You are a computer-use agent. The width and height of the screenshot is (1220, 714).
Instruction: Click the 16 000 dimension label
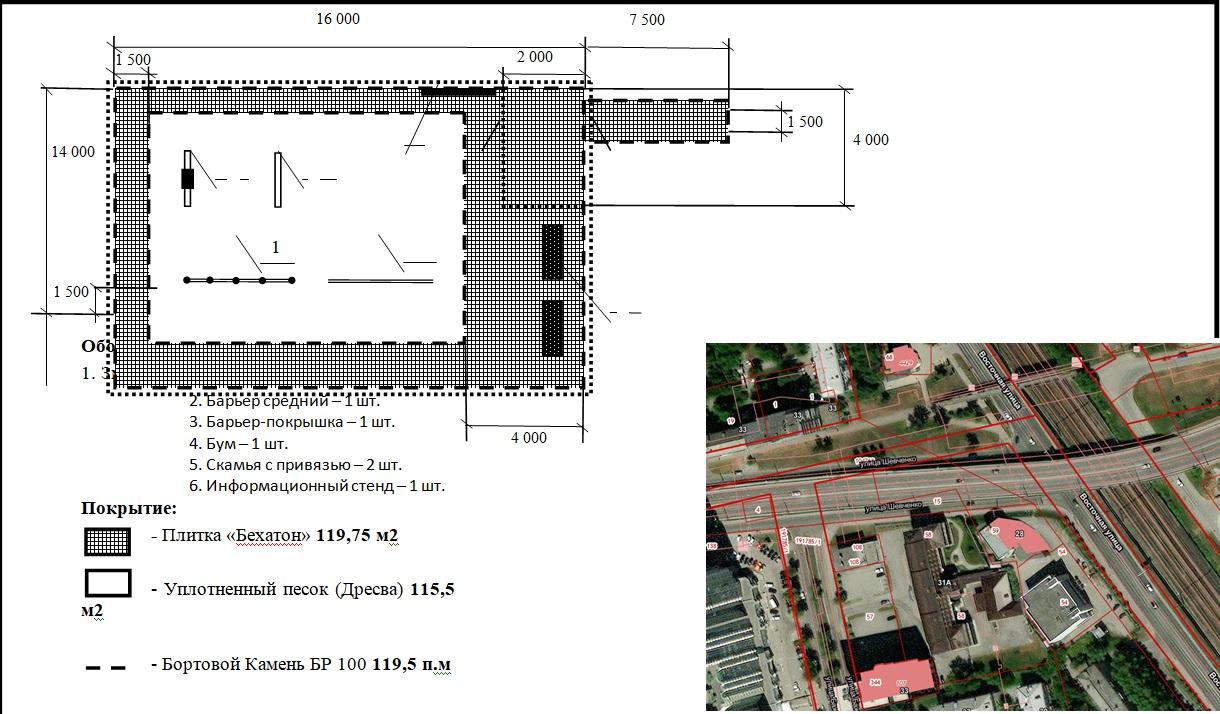pos(338,19)
